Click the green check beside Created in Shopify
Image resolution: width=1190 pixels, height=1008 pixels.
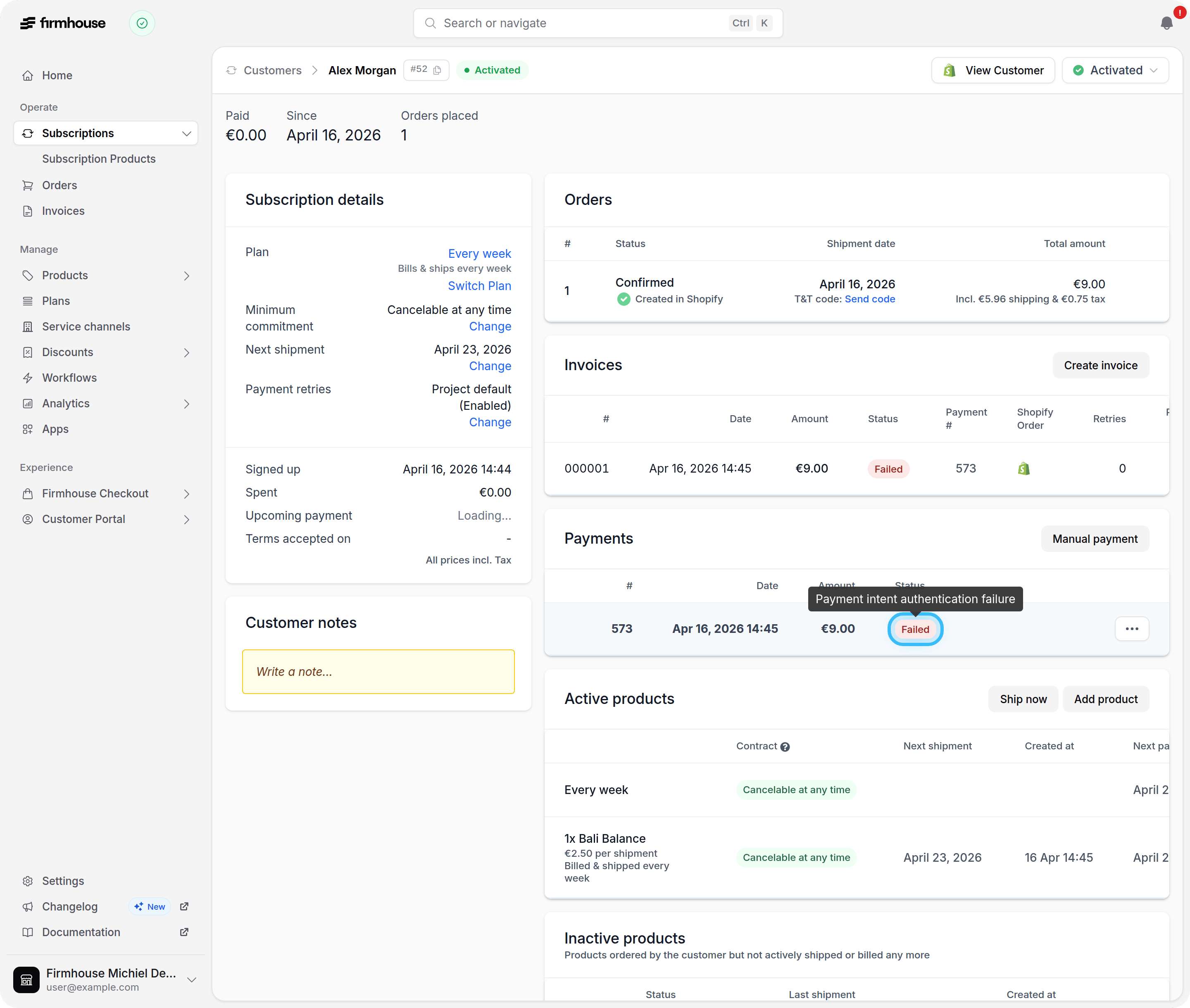click(x=624, y=300)
